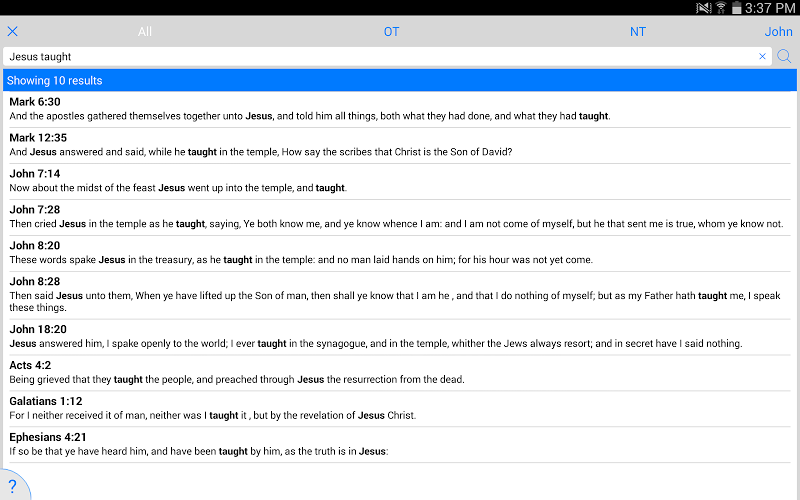Open the John 7:28 search result
Image resolution: width=800 pixels, height=500 pixels.
pos(400,217)
